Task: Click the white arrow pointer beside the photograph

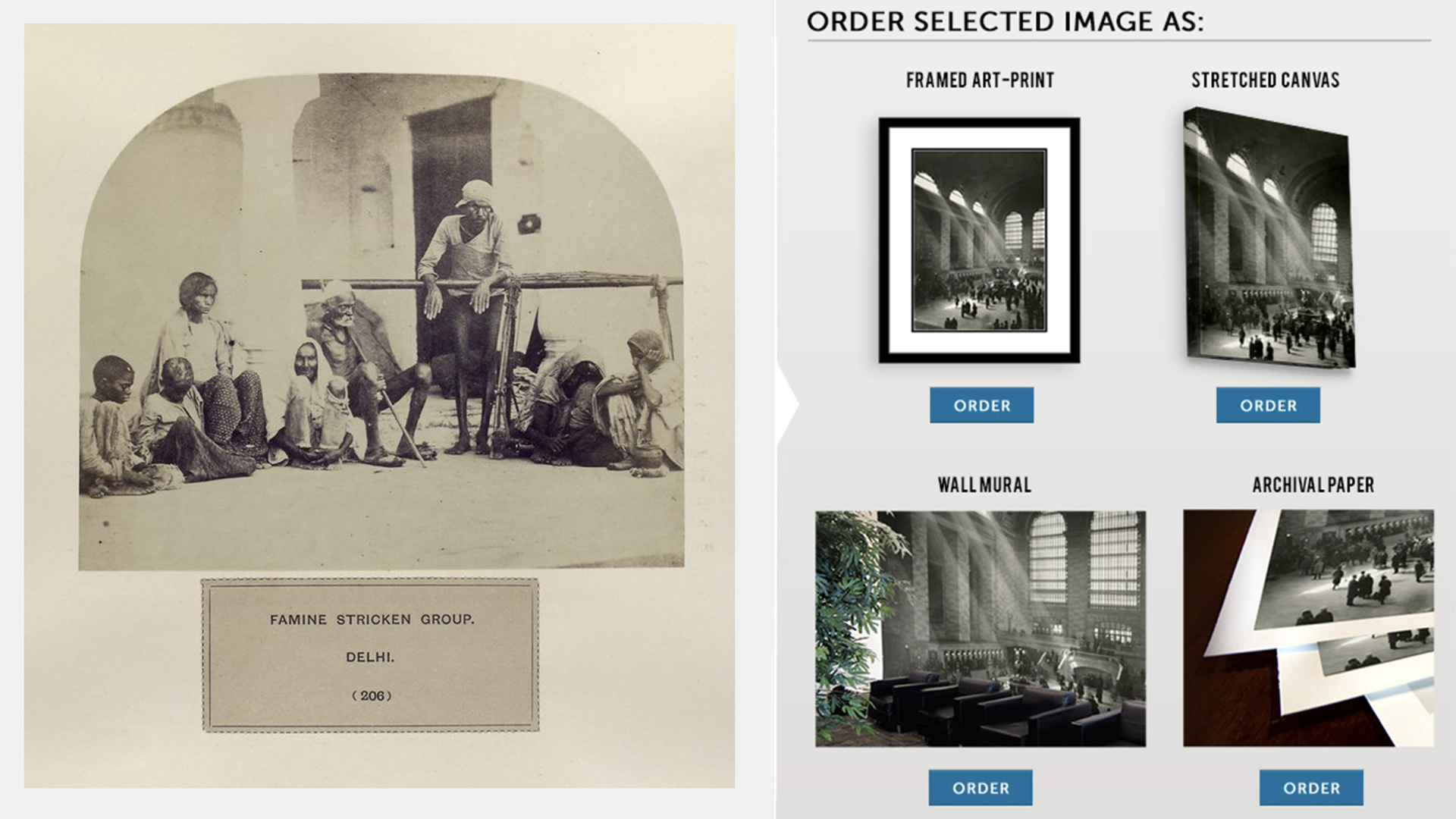Action: point(789,405)
